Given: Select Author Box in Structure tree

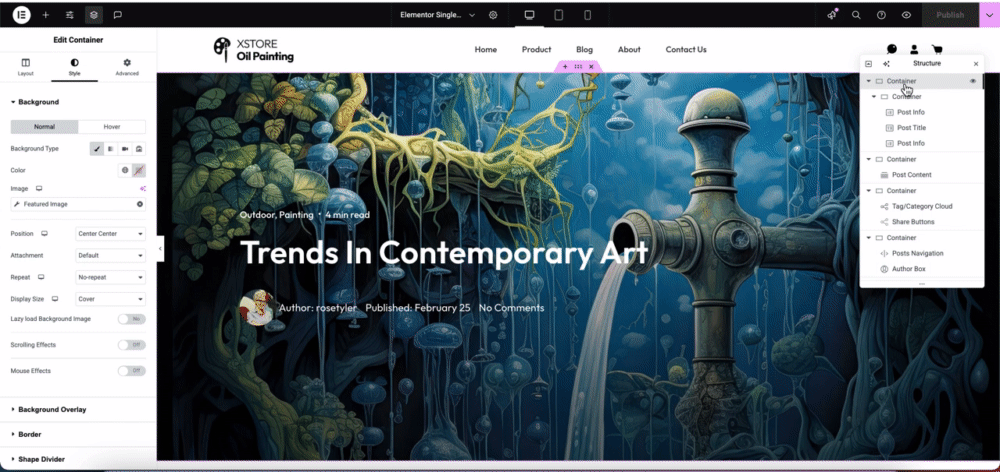Looking at the screenshot, I should click(x=908, y=269).
